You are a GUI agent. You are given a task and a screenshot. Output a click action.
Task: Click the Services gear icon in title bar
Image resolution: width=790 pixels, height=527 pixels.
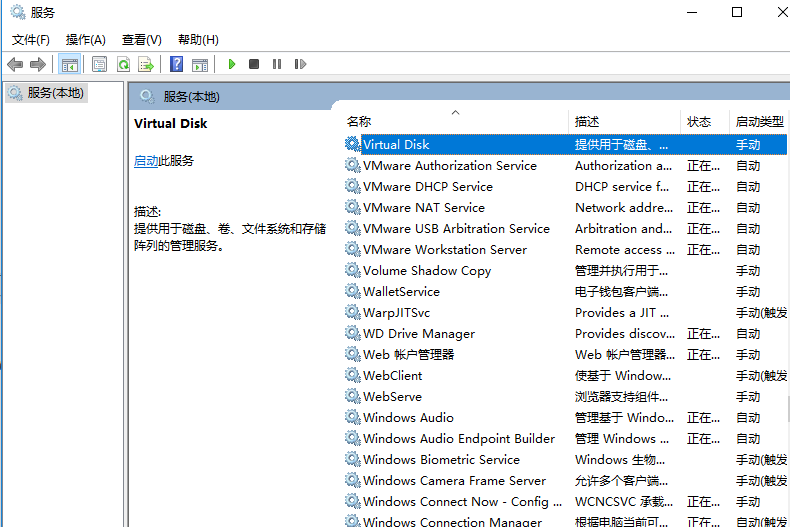pyautogui.click(x=18, y=12)
